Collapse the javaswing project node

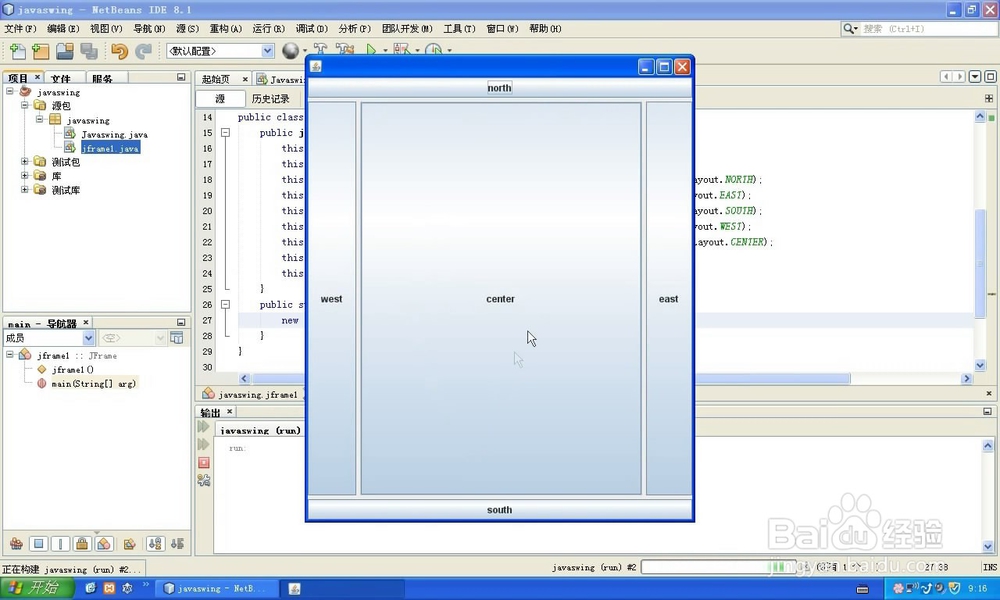pos(10,91)
